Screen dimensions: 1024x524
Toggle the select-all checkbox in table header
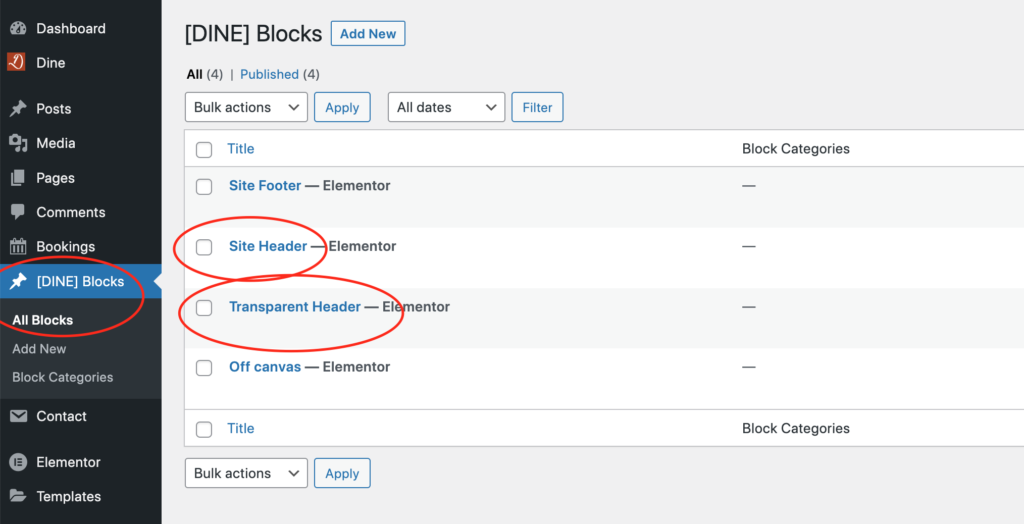coord(204,150)
